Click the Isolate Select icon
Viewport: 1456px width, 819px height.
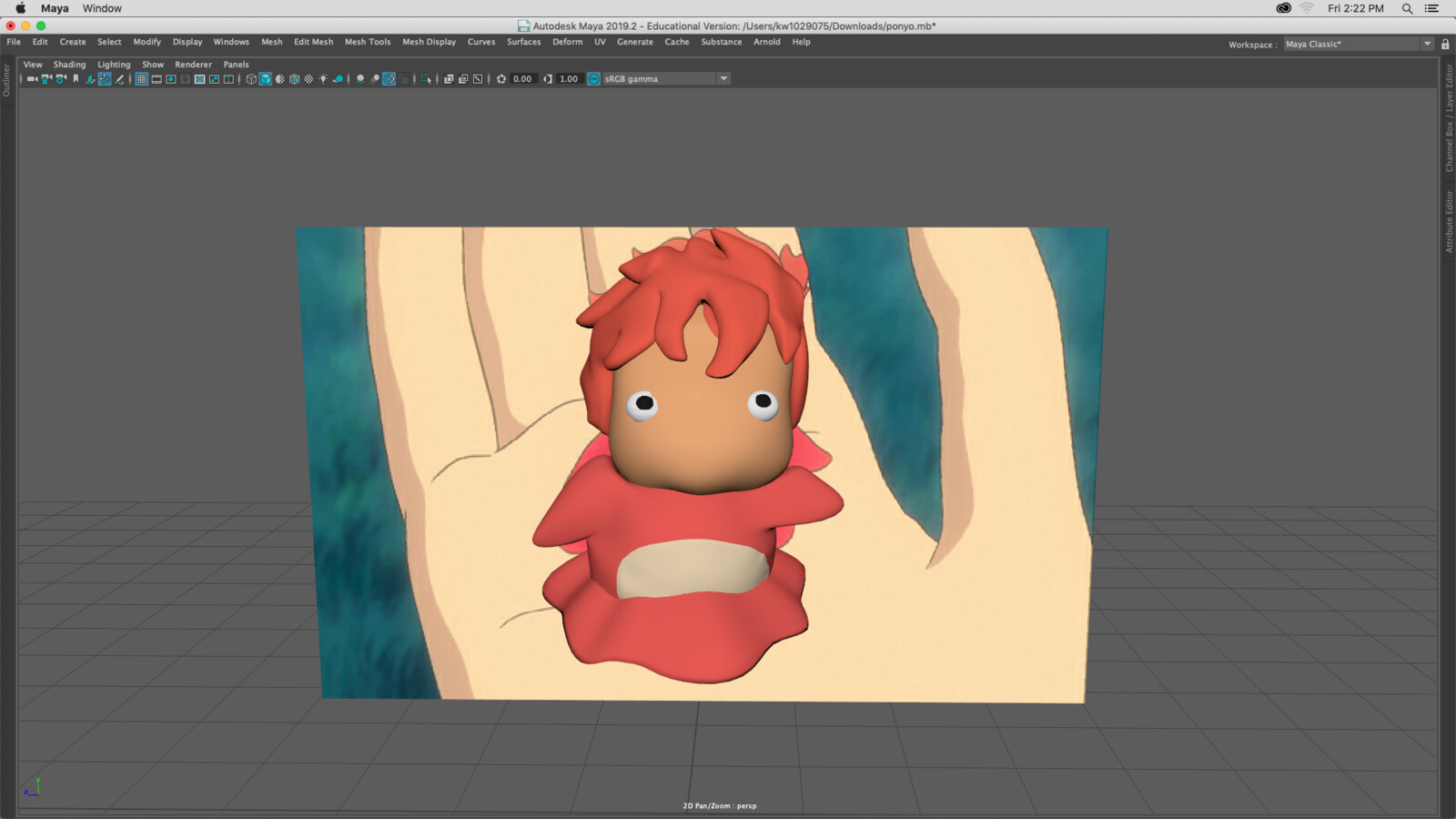click(426, 79)
